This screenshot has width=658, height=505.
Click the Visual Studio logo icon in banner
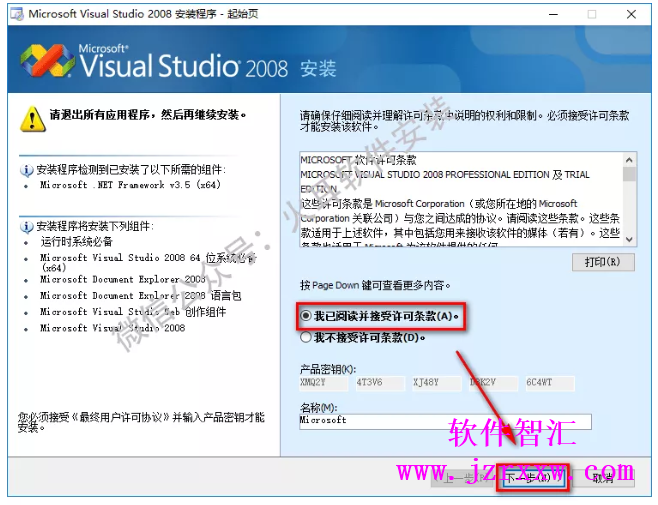[x=47, y=61]
